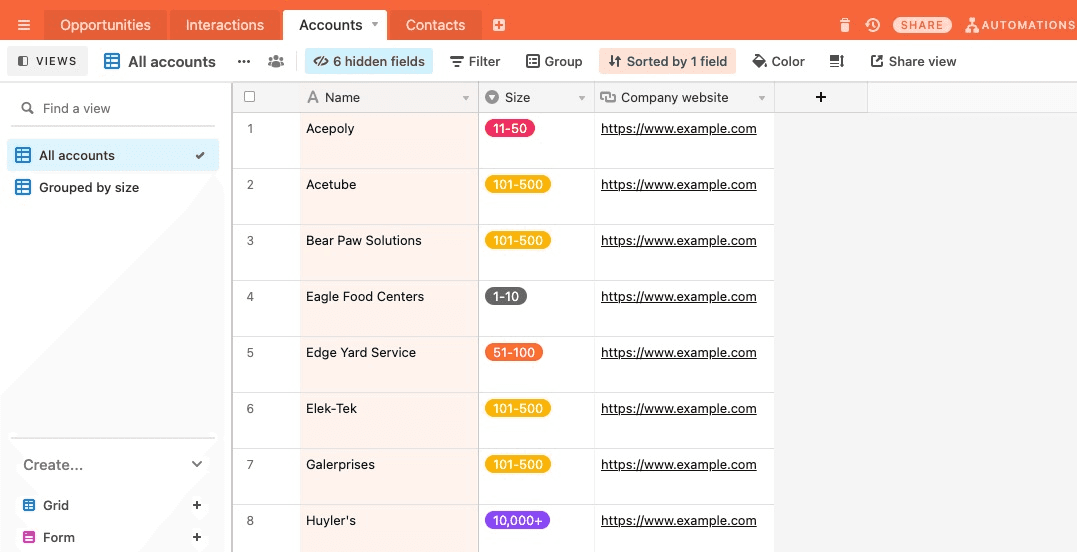Click Share view button

[914, 61]
